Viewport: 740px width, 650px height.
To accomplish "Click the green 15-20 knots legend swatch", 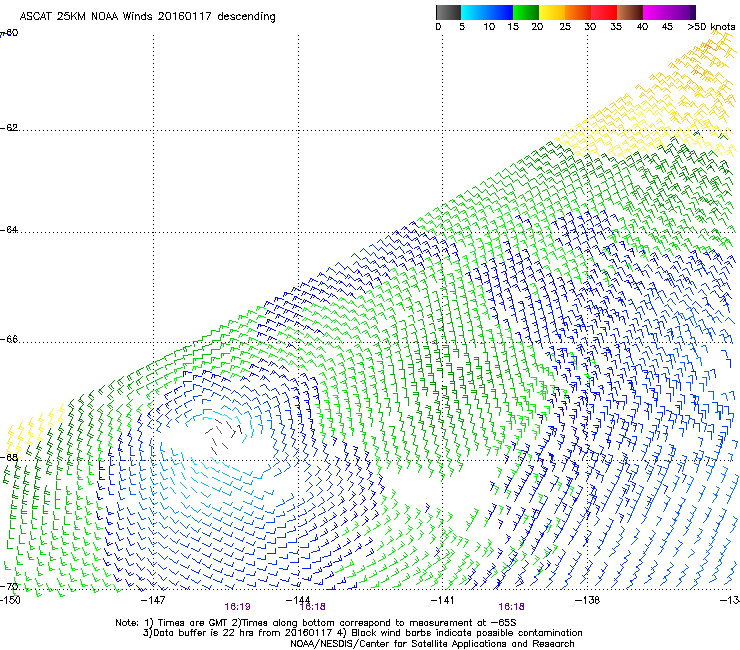I will click(526, 12).
